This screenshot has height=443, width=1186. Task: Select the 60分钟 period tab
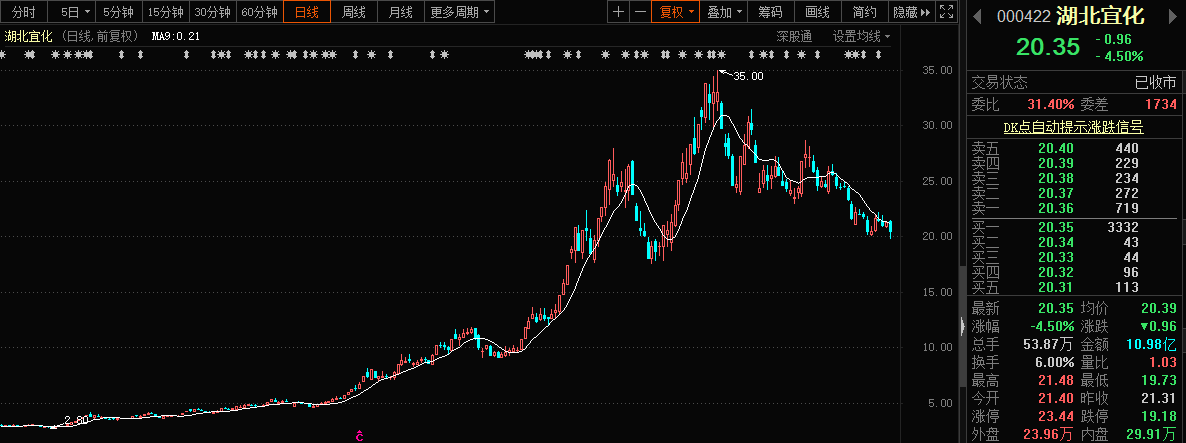(259, 11)
